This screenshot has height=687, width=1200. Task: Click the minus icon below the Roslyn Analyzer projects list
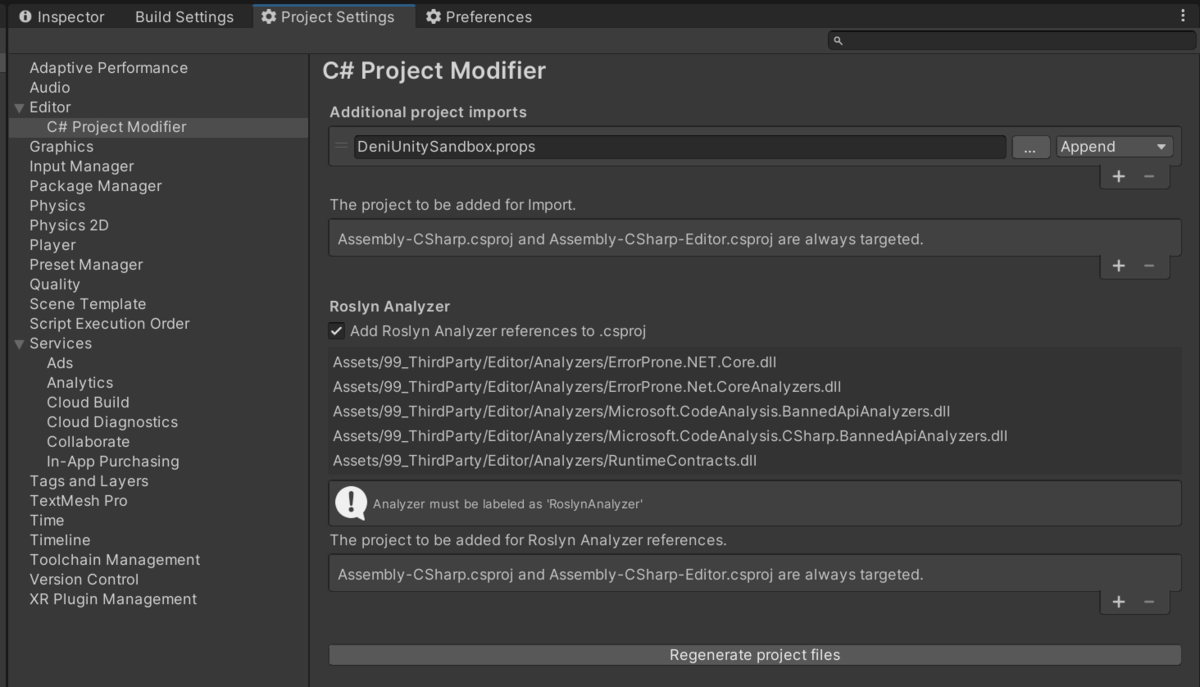coord(1149,601)
